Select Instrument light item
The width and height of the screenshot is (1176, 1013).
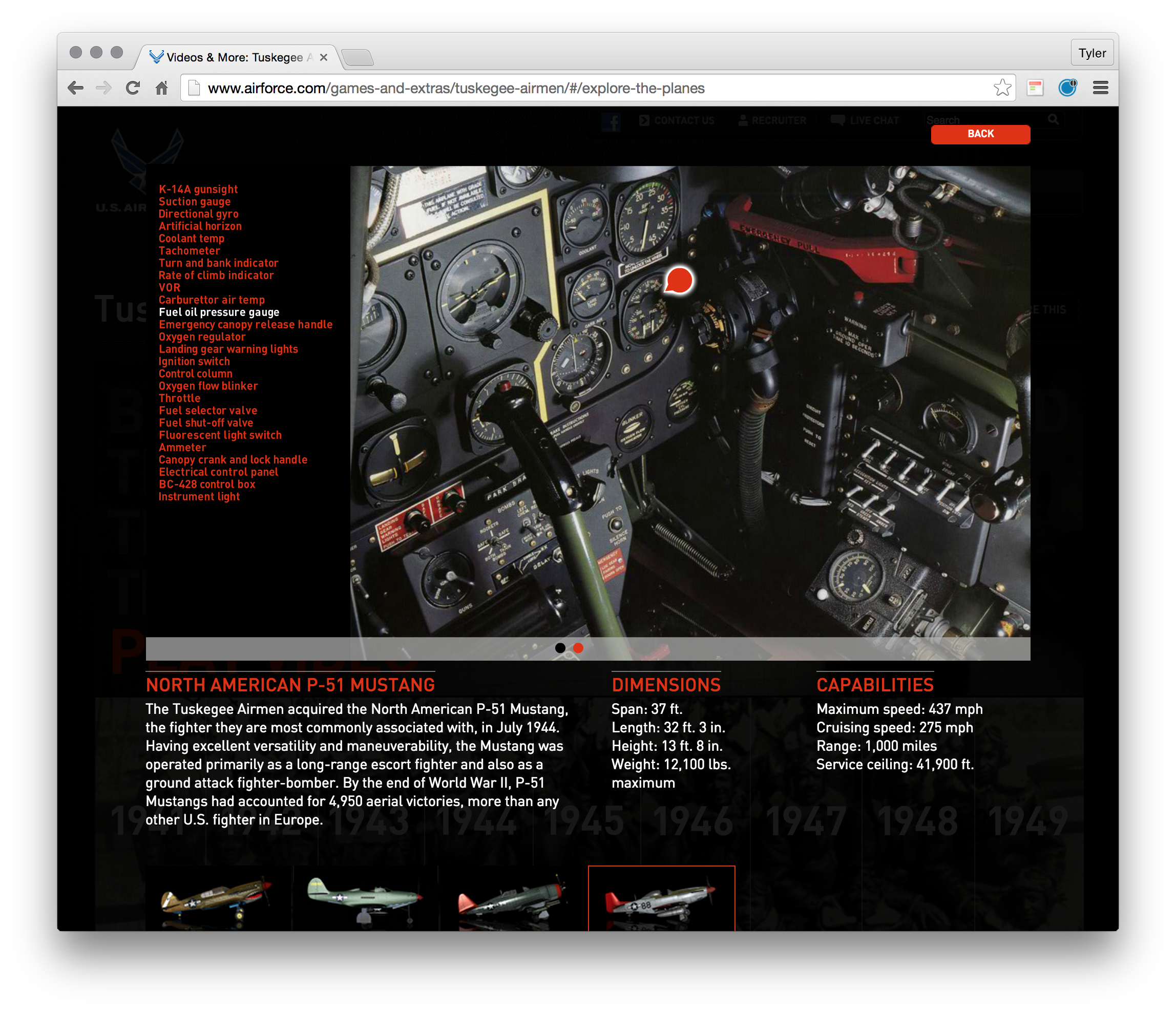tap(199, 497)
